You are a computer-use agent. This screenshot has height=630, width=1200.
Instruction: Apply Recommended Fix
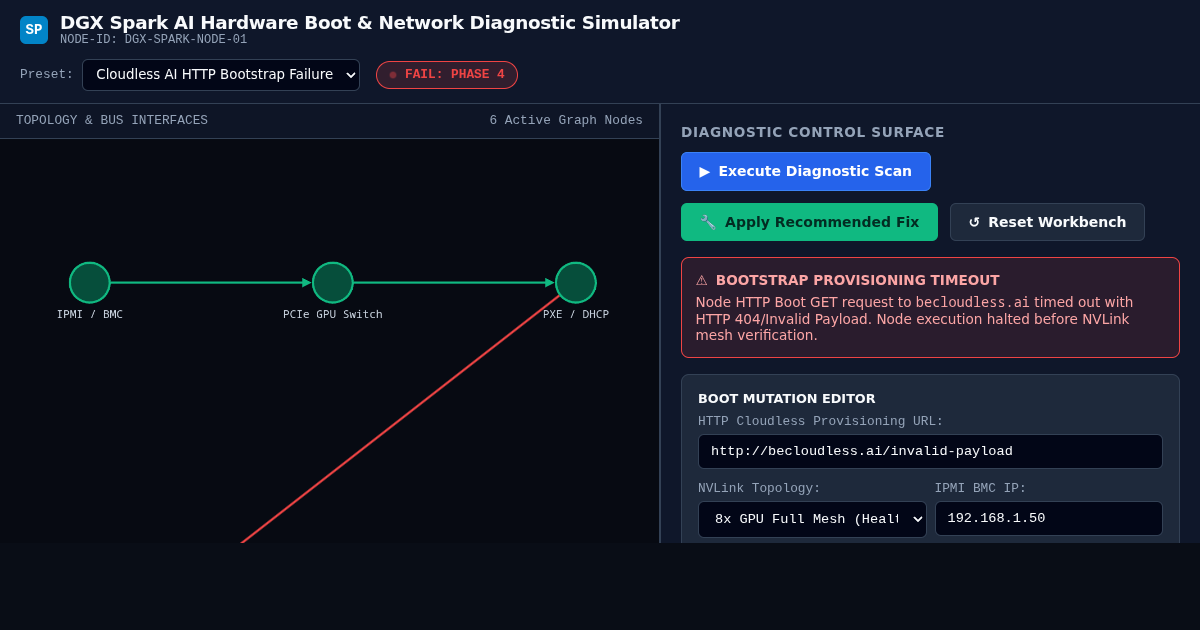tap(809, 222)
